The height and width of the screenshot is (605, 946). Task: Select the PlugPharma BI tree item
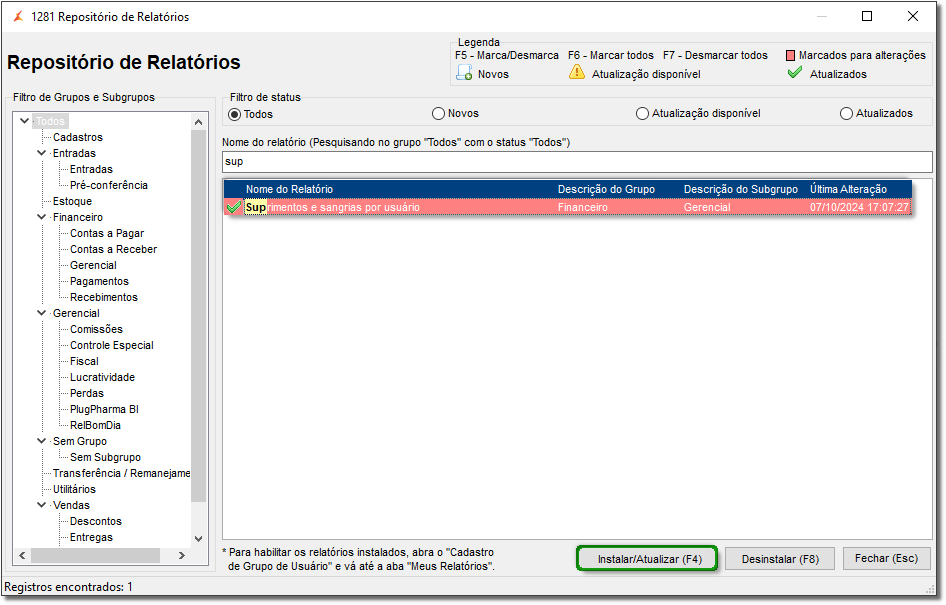click(x=104, y=409)
